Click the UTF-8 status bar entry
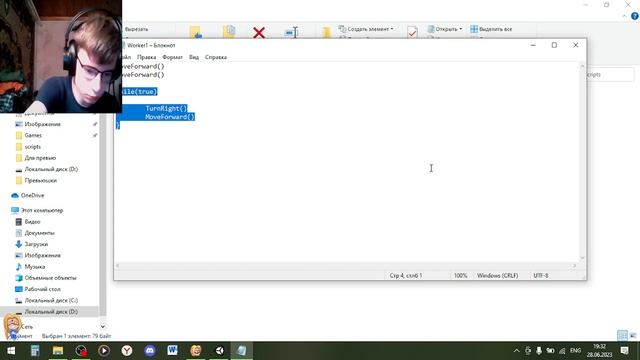The height and width of the screenshot is (360, 640). point(541,276)
